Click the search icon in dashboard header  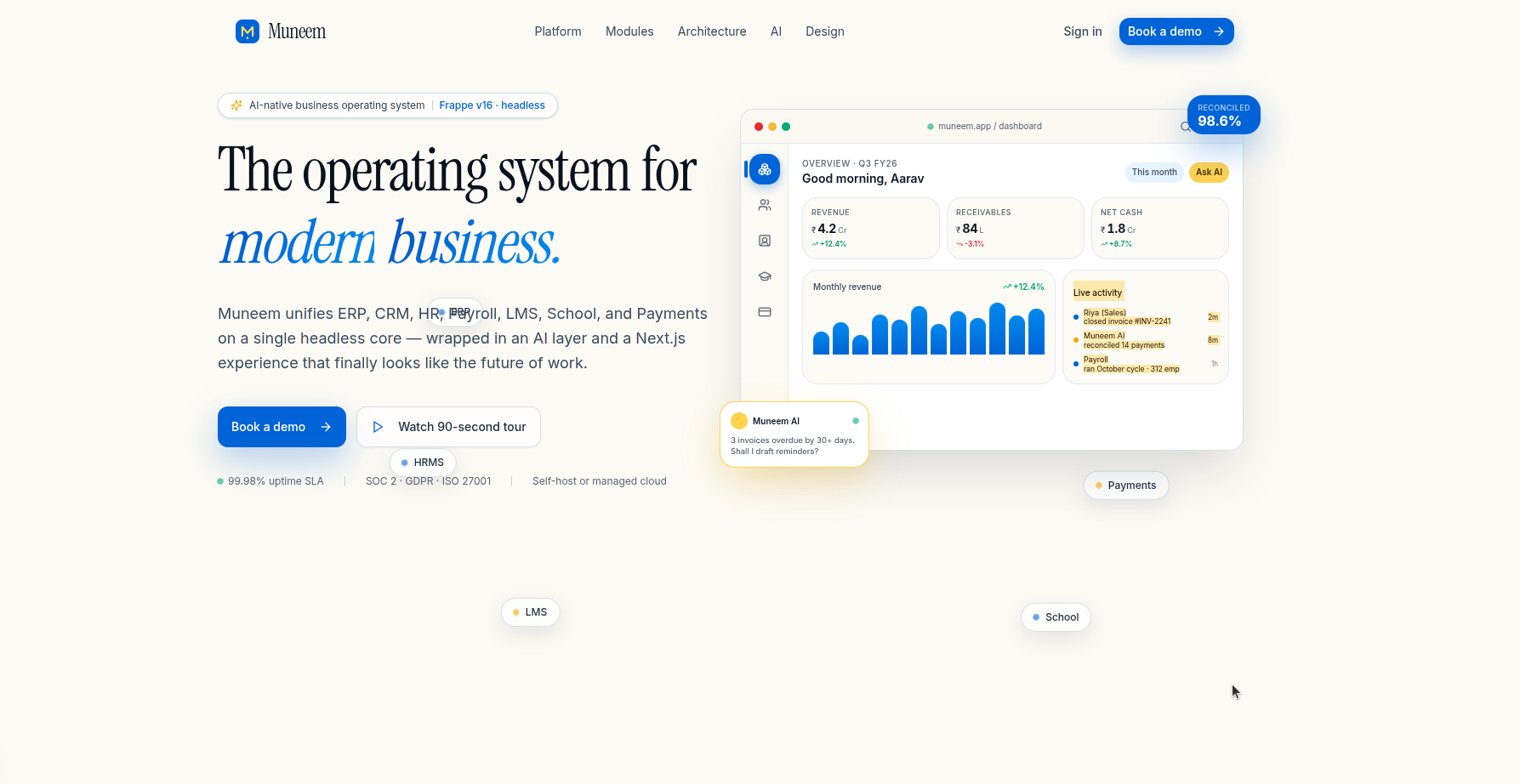click(x=1185, y=127)
